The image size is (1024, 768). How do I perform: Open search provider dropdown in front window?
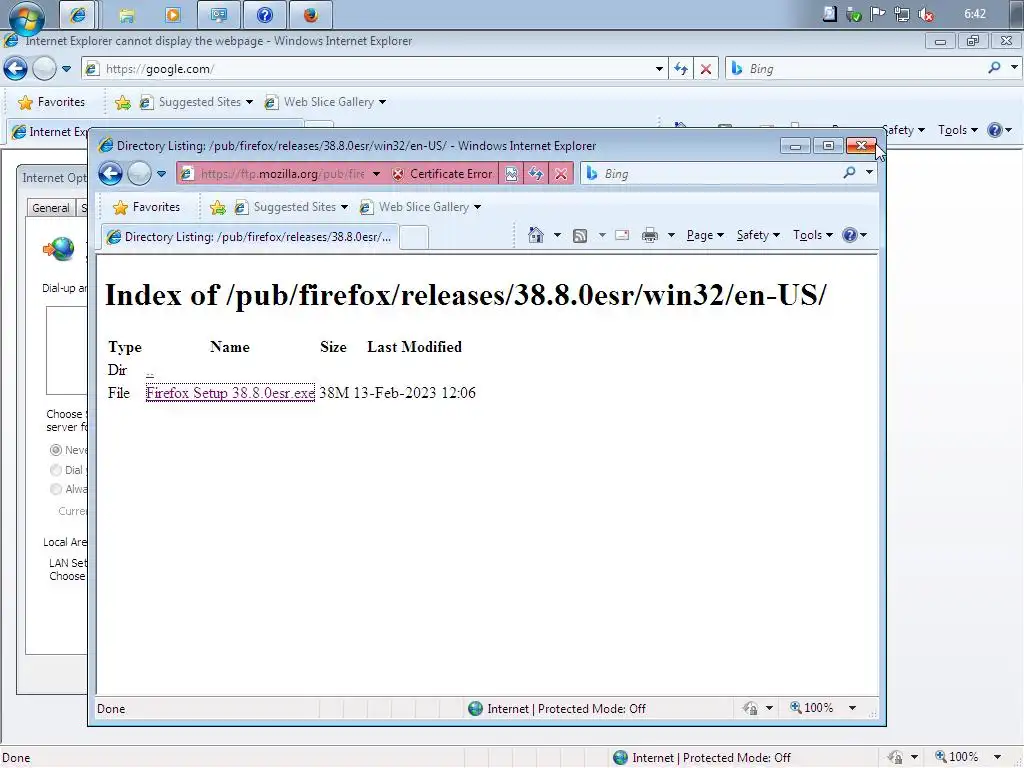(x=869, y=173)
